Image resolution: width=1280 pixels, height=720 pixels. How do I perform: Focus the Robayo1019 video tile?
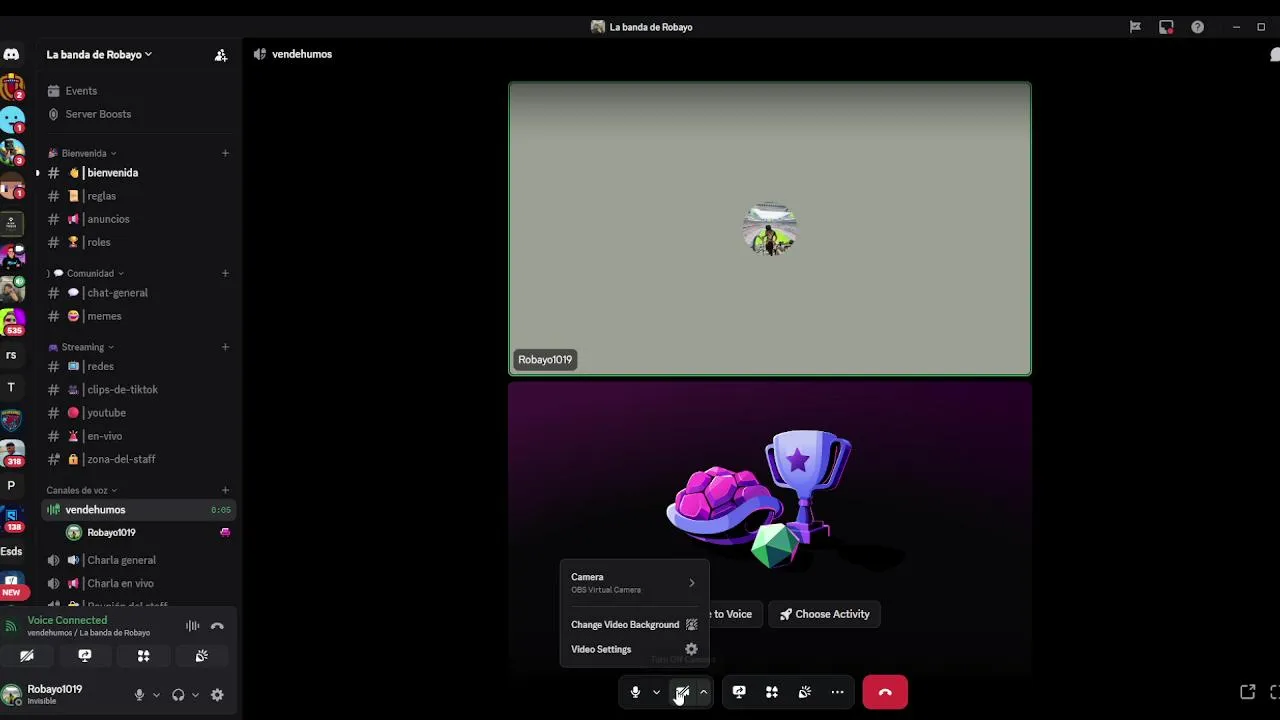pyautogui.click(x=769, y=229)
